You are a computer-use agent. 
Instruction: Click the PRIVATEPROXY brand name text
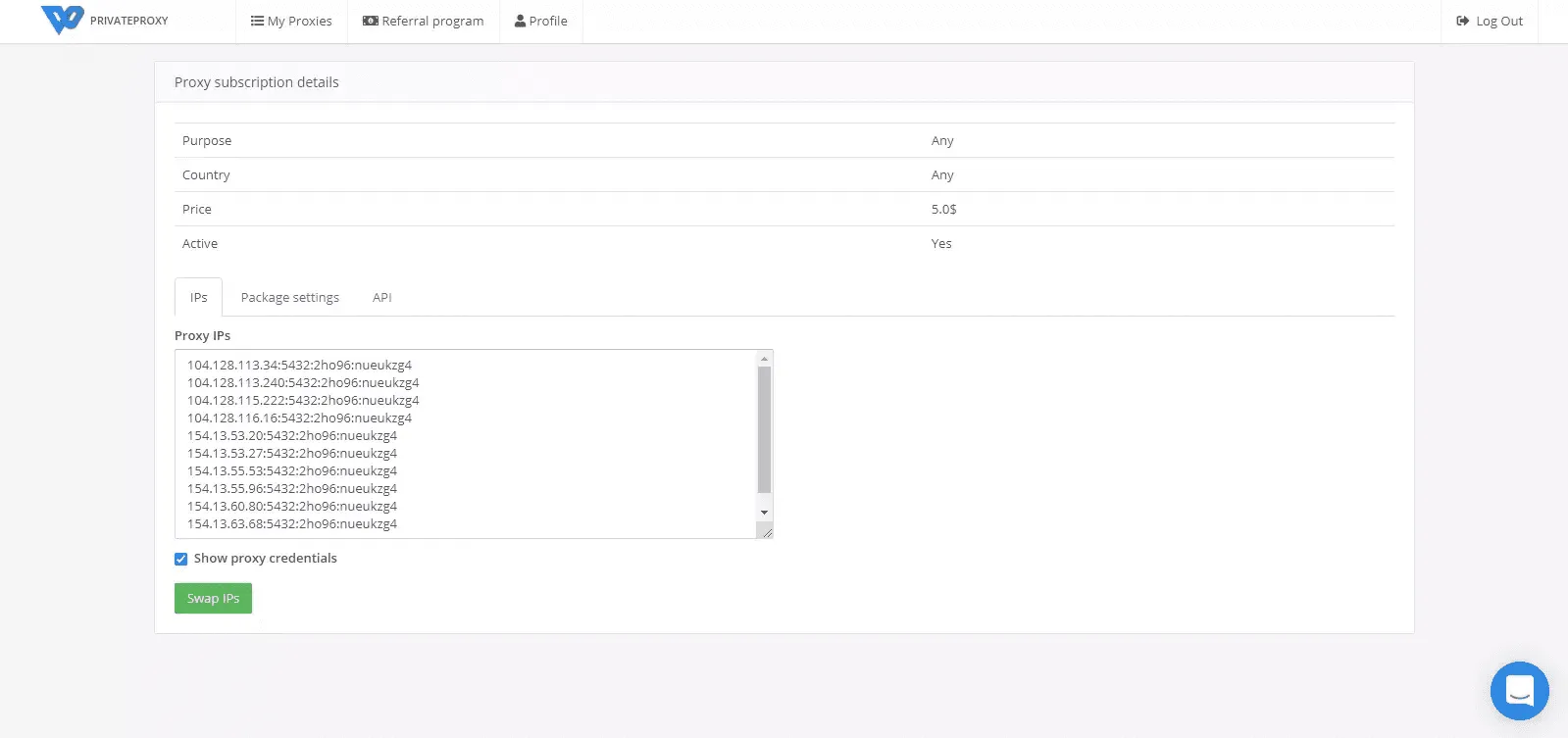pyautogui.click(x=129, y=21)
